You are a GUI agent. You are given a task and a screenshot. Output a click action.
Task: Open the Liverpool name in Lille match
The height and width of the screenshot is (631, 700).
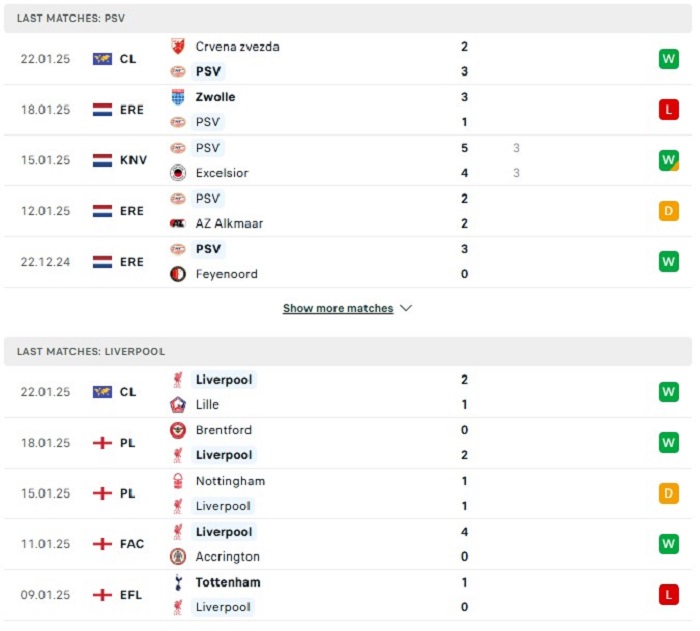[x=224, y=380]
